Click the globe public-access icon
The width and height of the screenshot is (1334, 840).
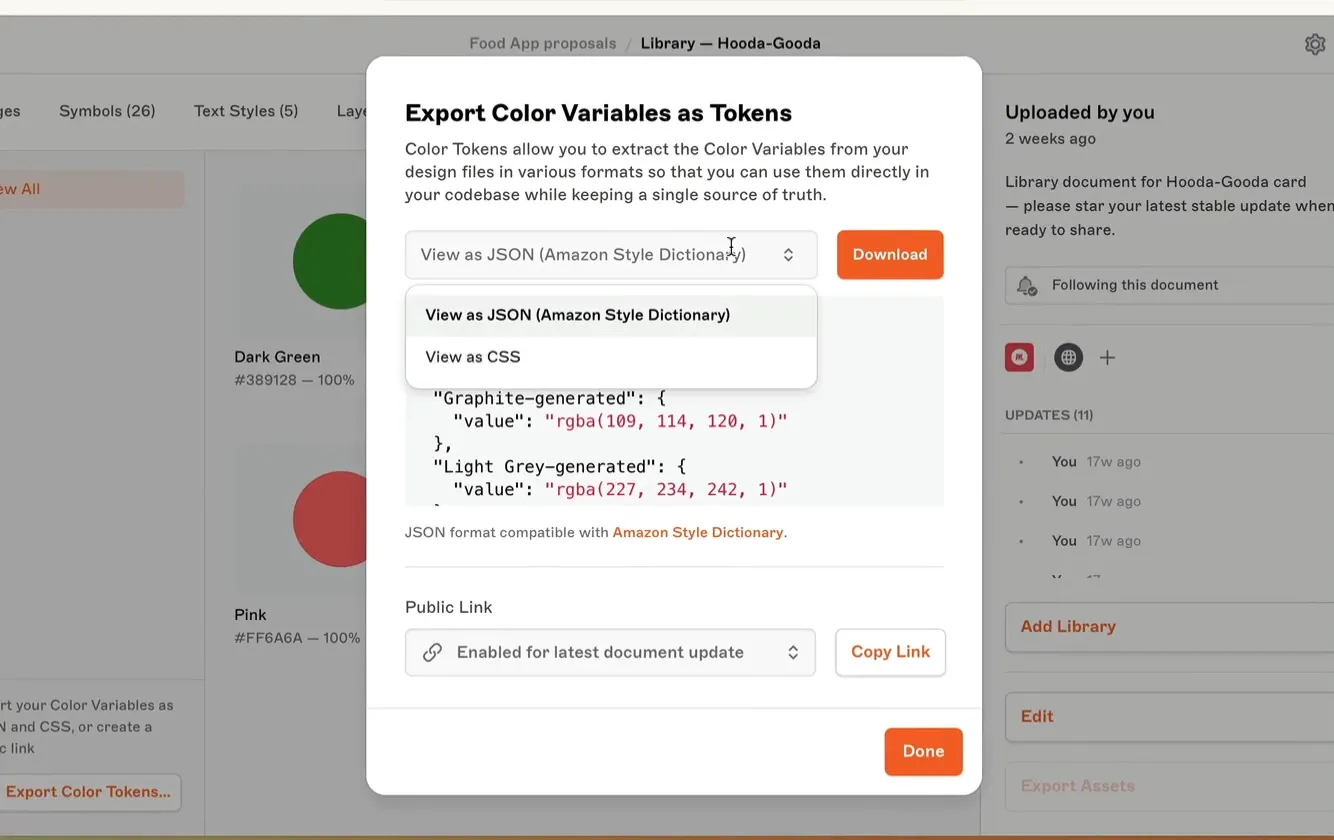click(x=1068, y=357)
